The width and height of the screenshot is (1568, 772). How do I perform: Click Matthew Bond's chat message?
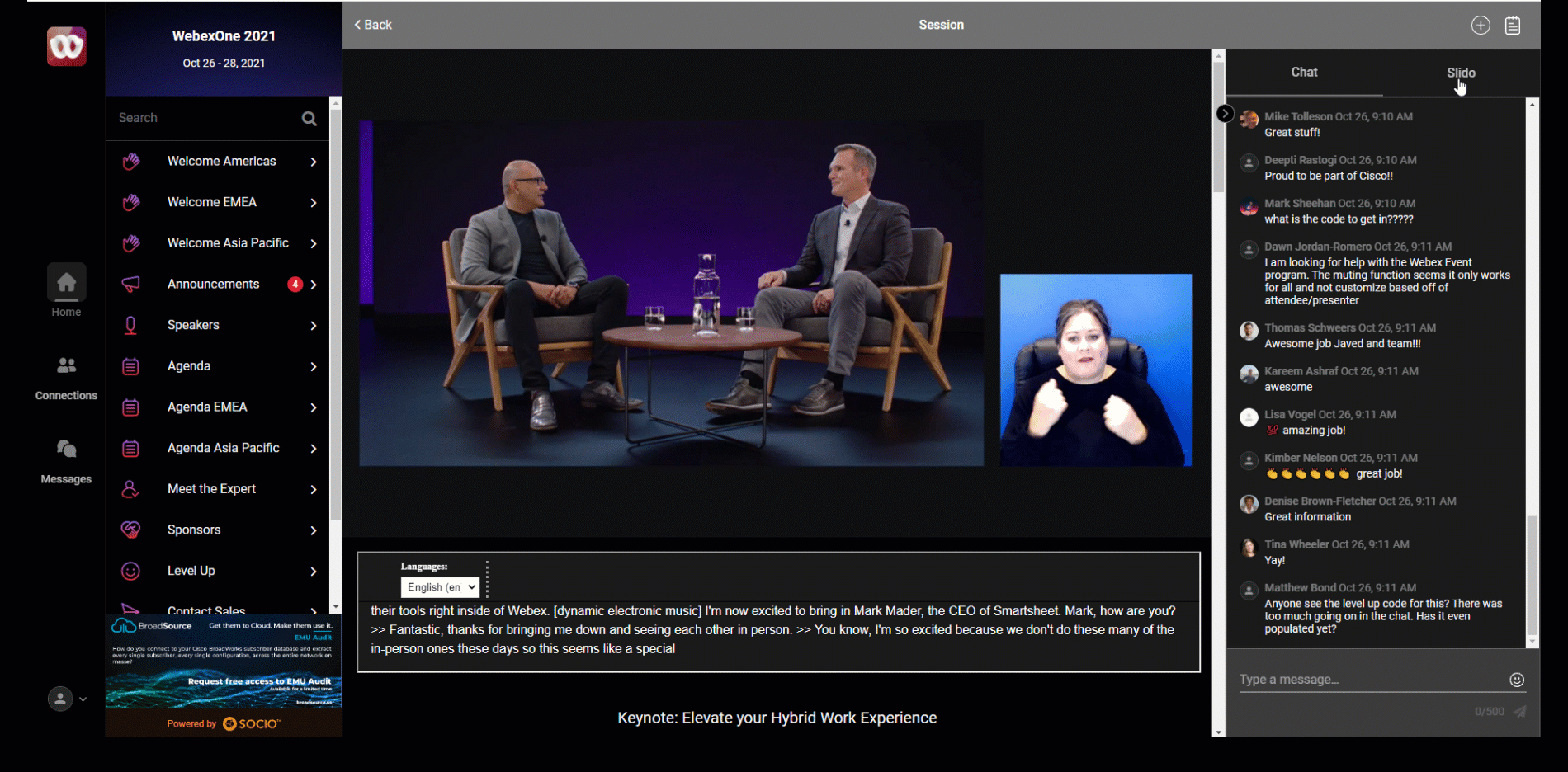[1383, 616]
